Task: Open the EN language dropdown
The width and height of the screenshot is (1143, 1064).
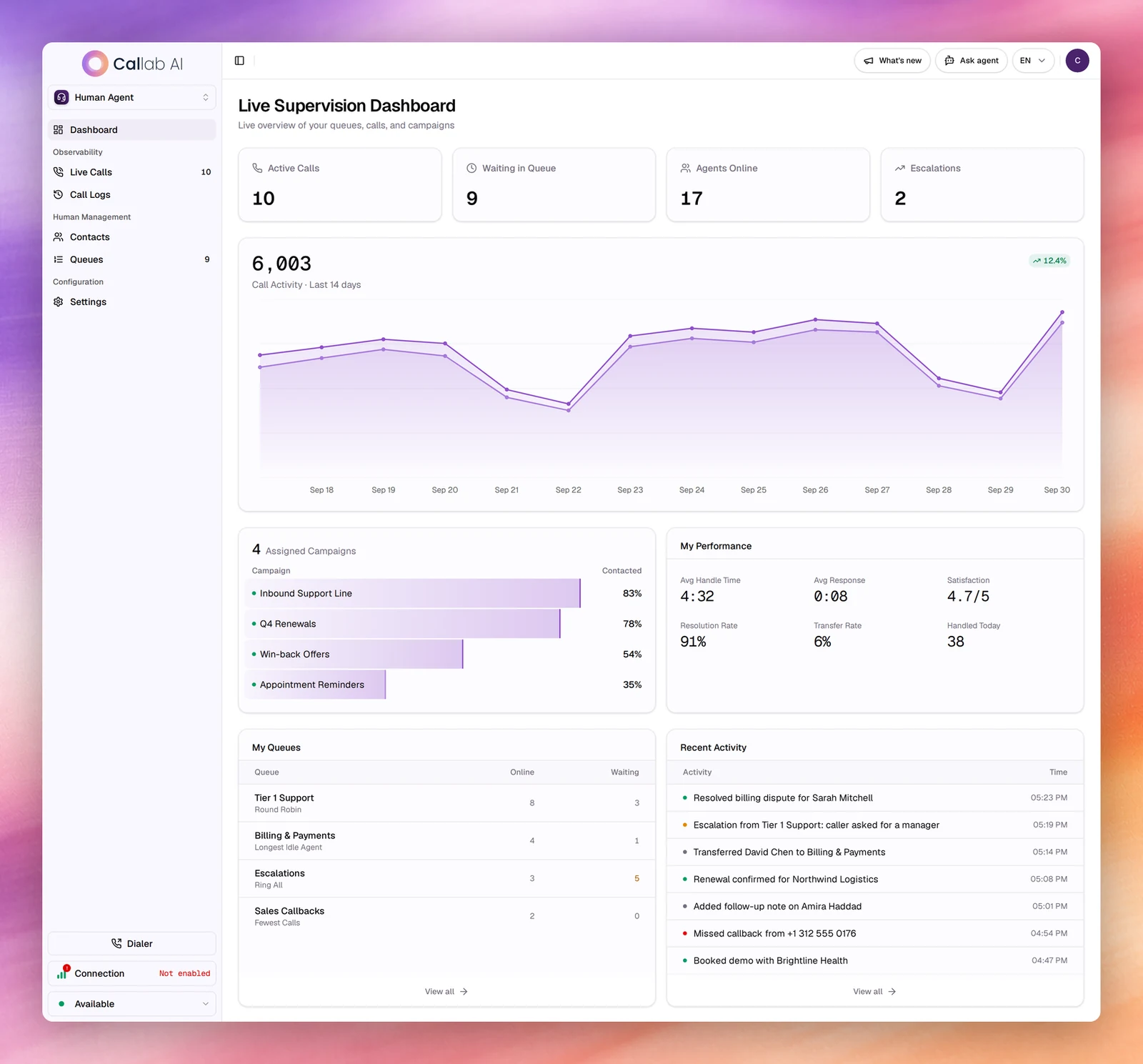Action: 1033,61
